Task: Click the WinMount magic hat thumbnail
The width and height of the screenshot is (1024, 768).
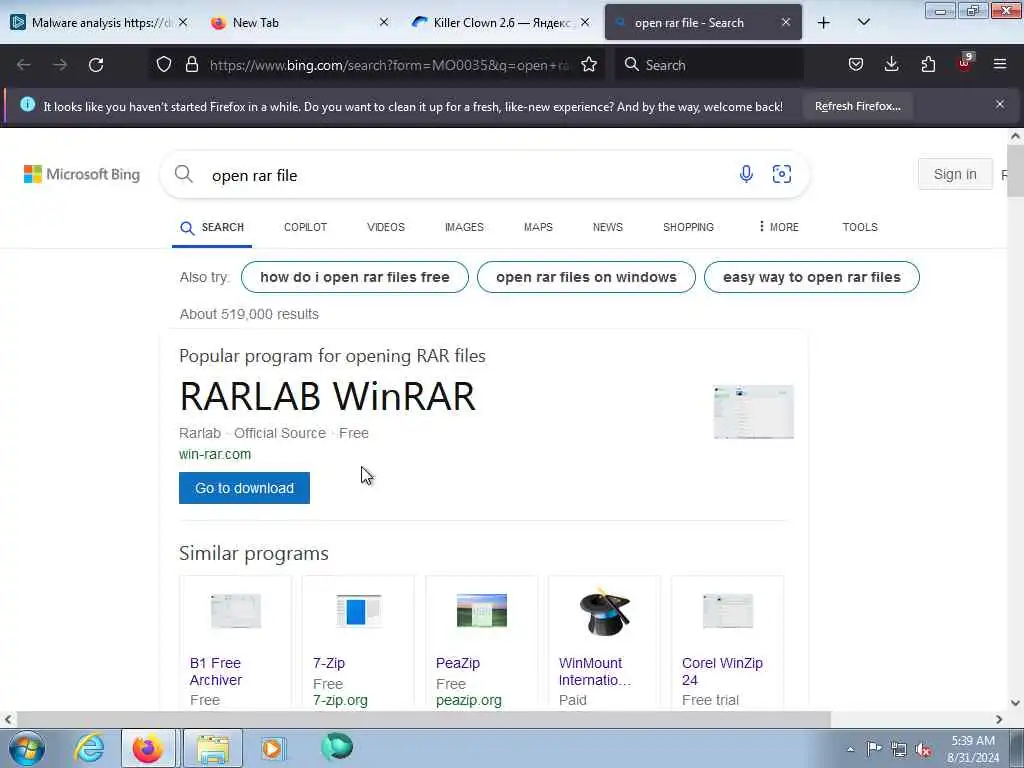Action: (605, 612)
